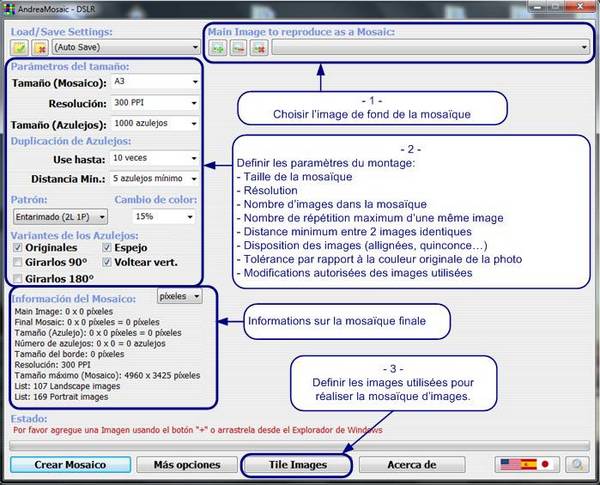Screen dimensions: 600x485
Task: Open the Cambio de color 15% dropdown
Action: 164,216
